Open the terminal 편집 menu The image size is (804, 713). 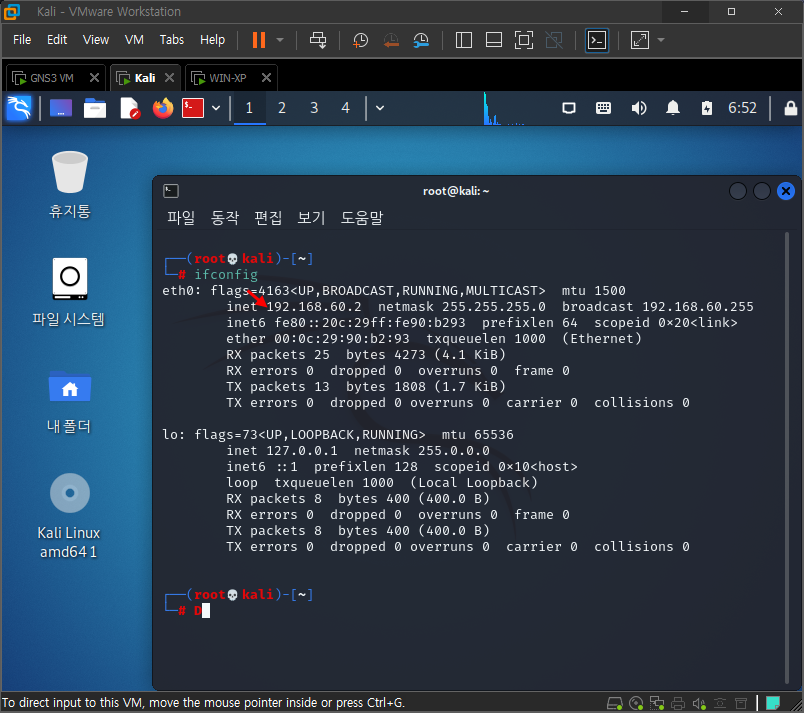tap(268, 217)
